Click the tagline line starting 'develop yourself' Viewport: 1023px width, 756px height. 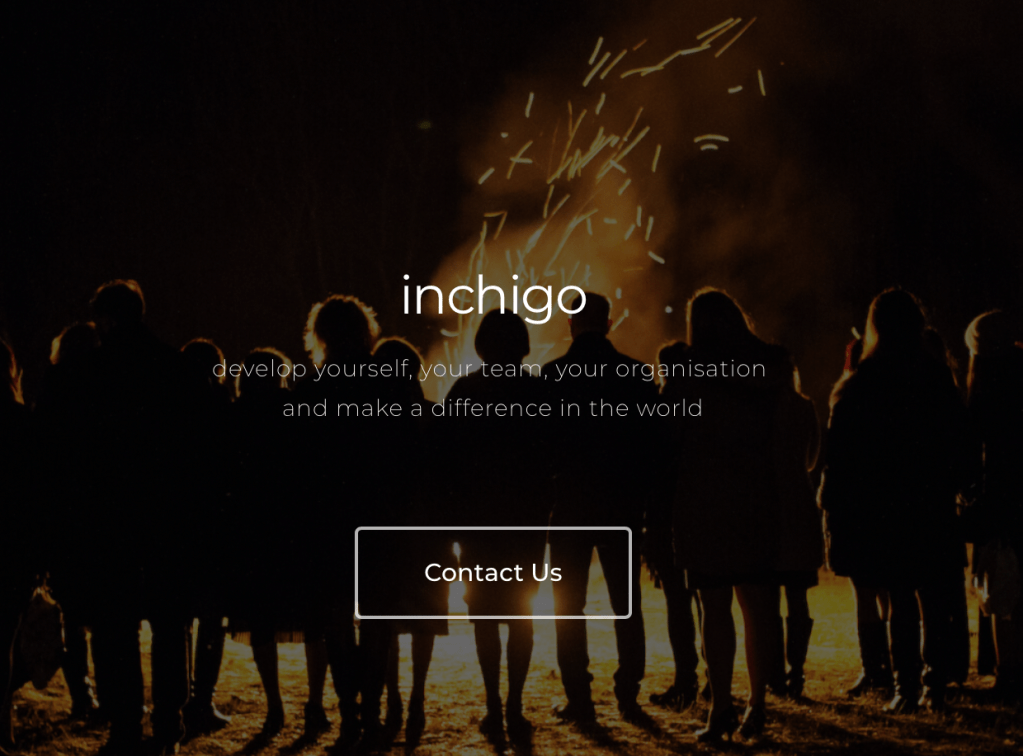click(x=489, y=369)
